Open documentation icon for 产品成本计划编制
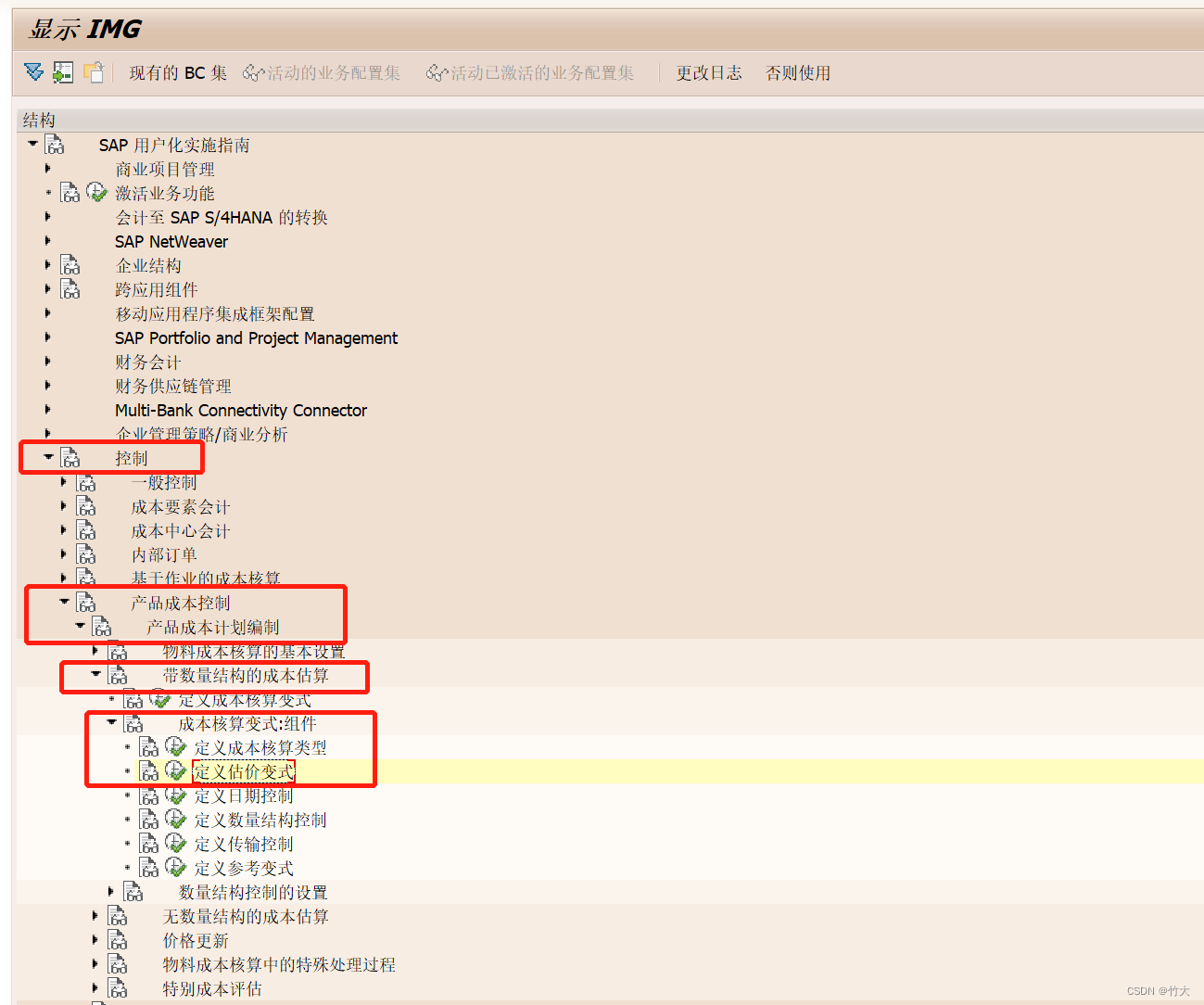This screenshot has height=1005, width=1204. [102, 627]
